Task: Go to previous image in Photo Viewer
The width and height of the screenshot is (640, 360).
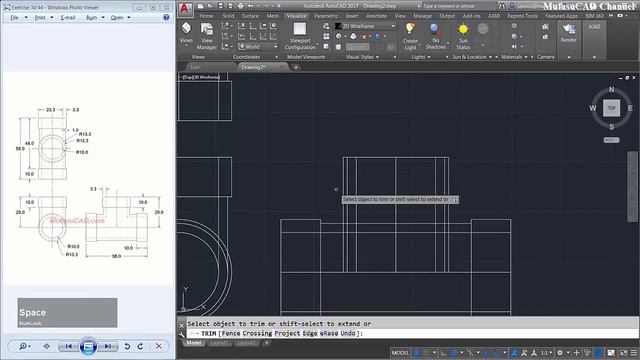Action: click(x=69, y=346)
